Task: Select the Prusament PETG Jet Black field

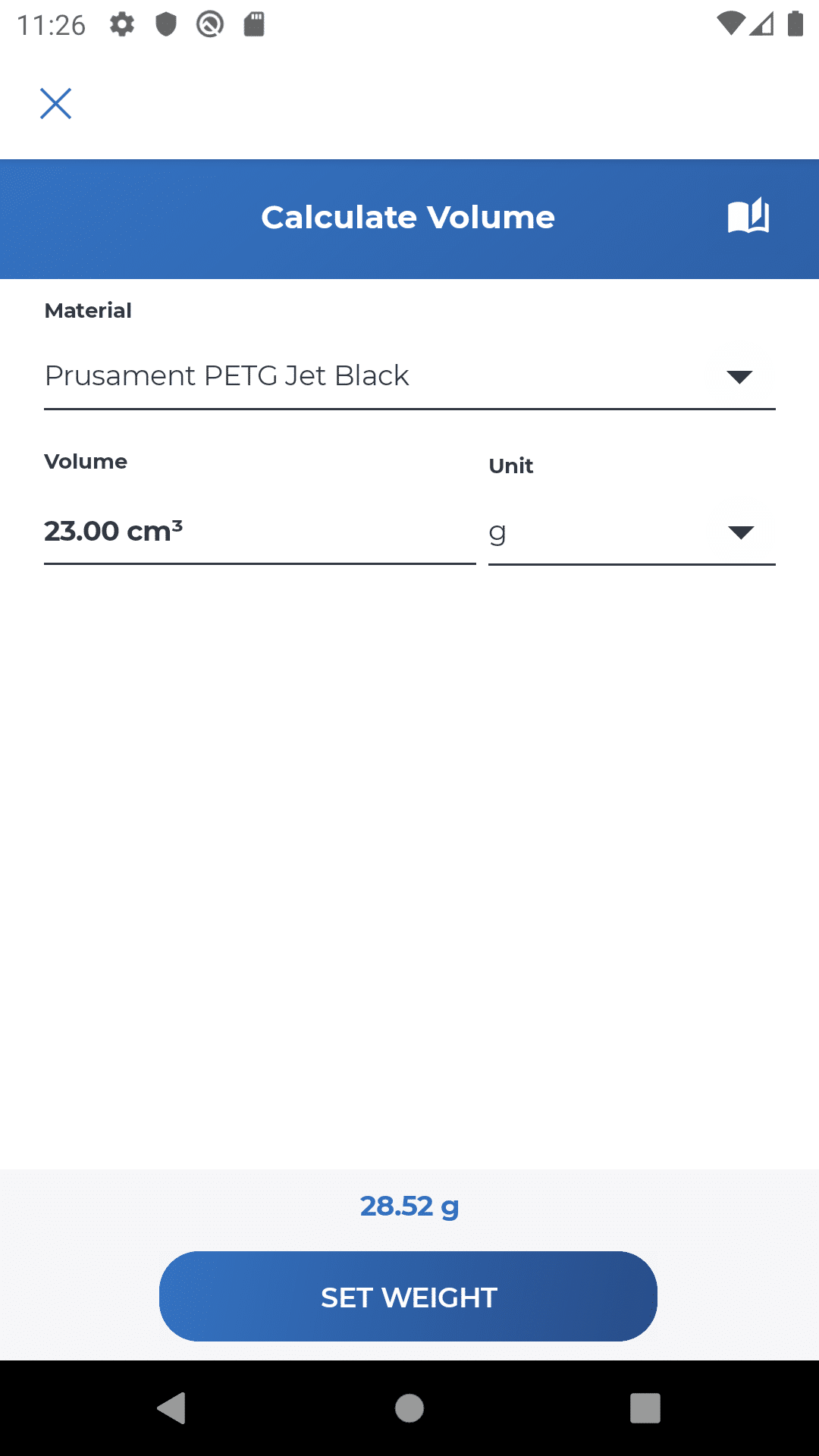Action: pyautogui.click(x=409, y=376)
